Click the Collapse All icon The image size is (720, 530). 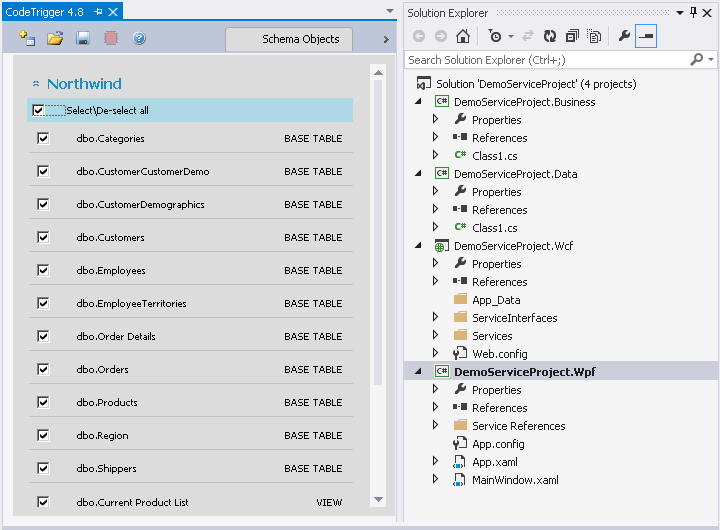(x=572, y=36)
